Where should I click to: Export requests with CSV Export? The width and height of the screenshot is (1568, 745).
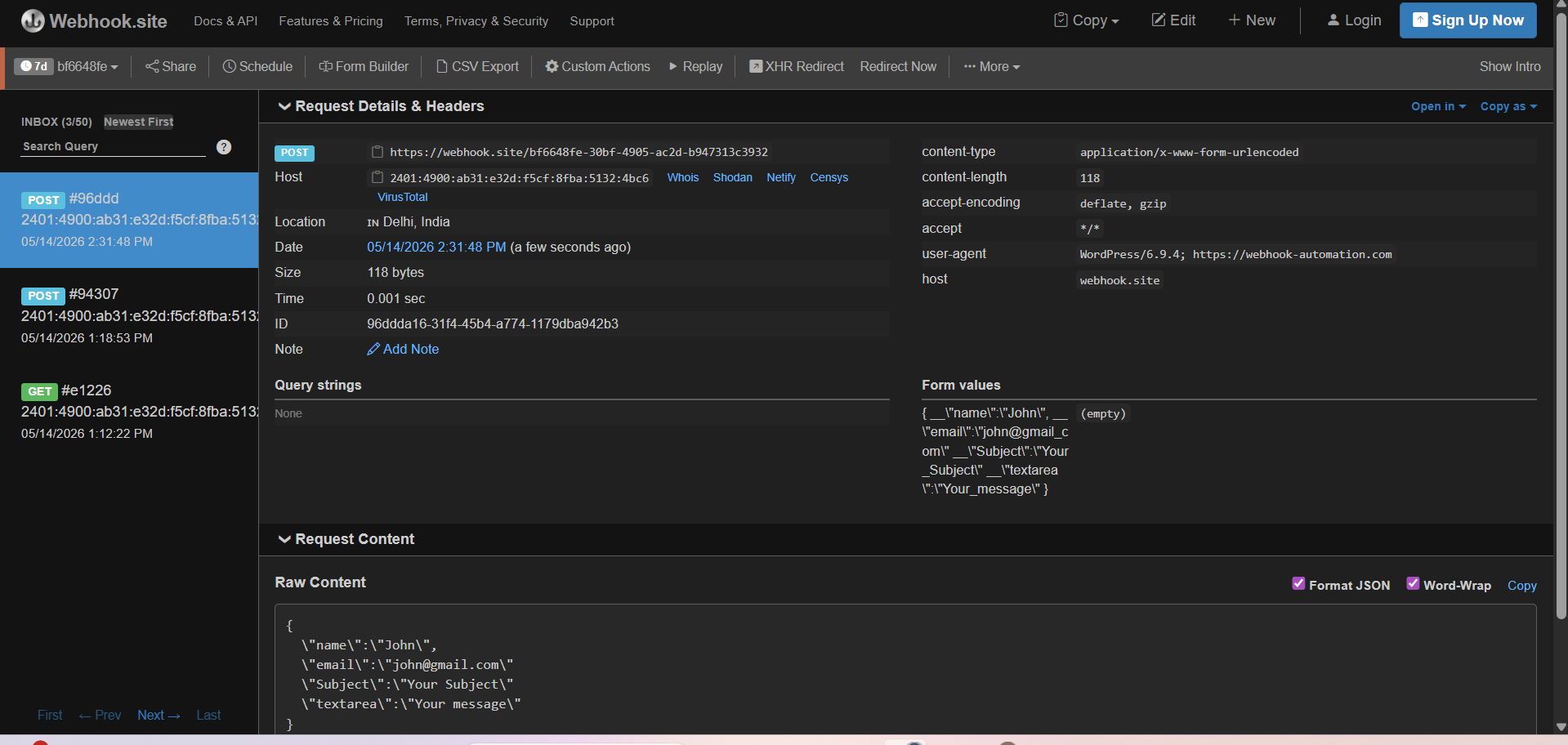(477, 67)
